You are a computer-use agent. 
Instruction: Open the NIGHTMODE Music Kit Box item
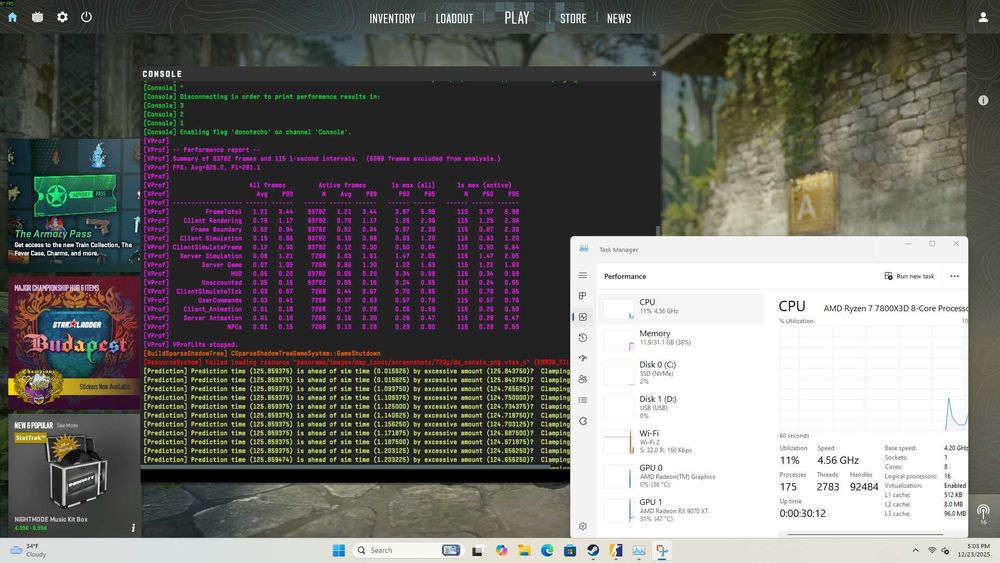coord(74,475)
